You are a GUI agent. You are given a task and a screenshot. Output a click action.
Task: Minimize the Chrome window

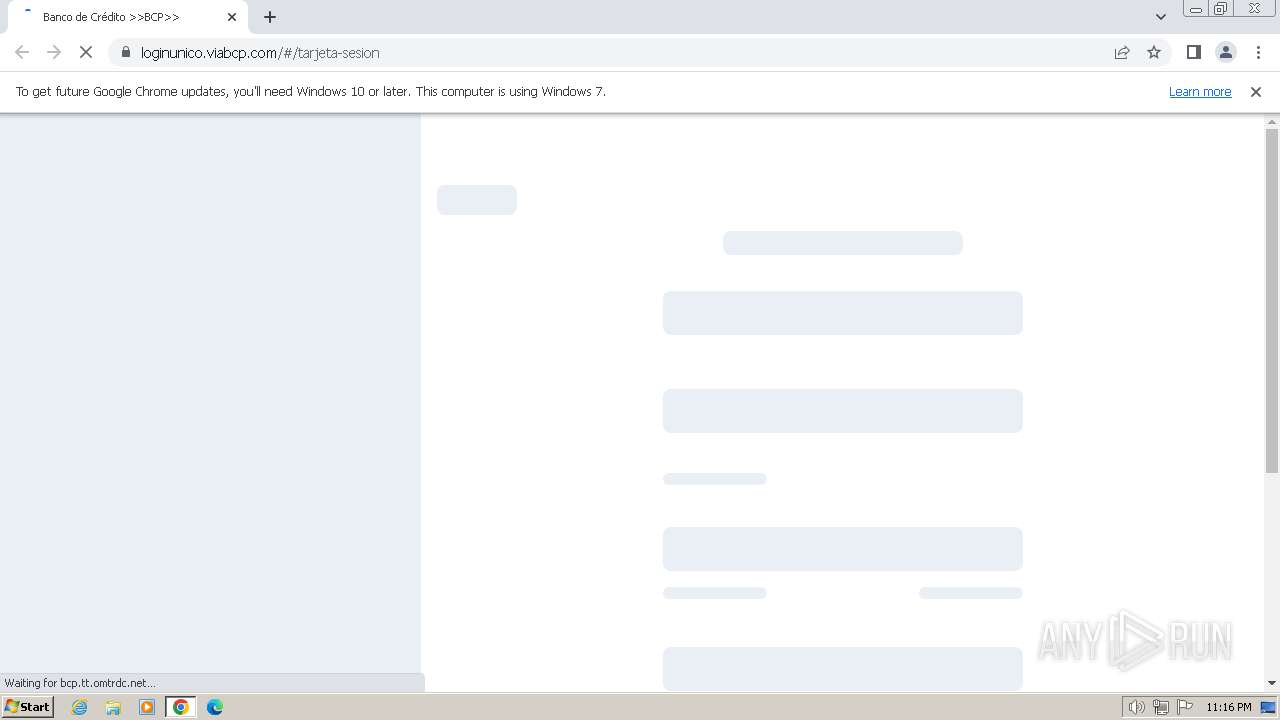pos(1196,9)
